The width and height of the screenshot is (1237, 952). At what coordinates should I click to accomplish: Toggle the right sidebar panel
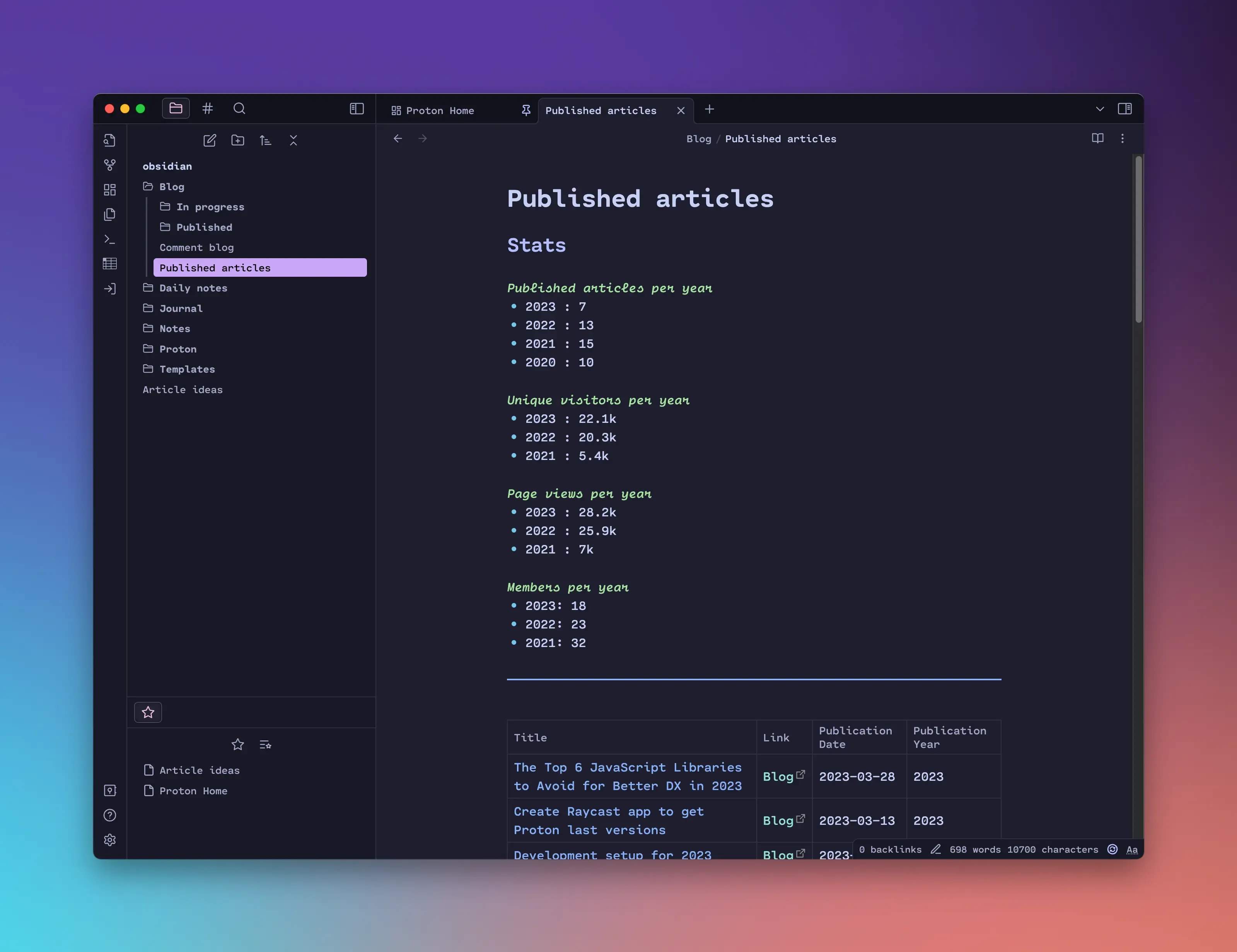tap(1125, 109)
